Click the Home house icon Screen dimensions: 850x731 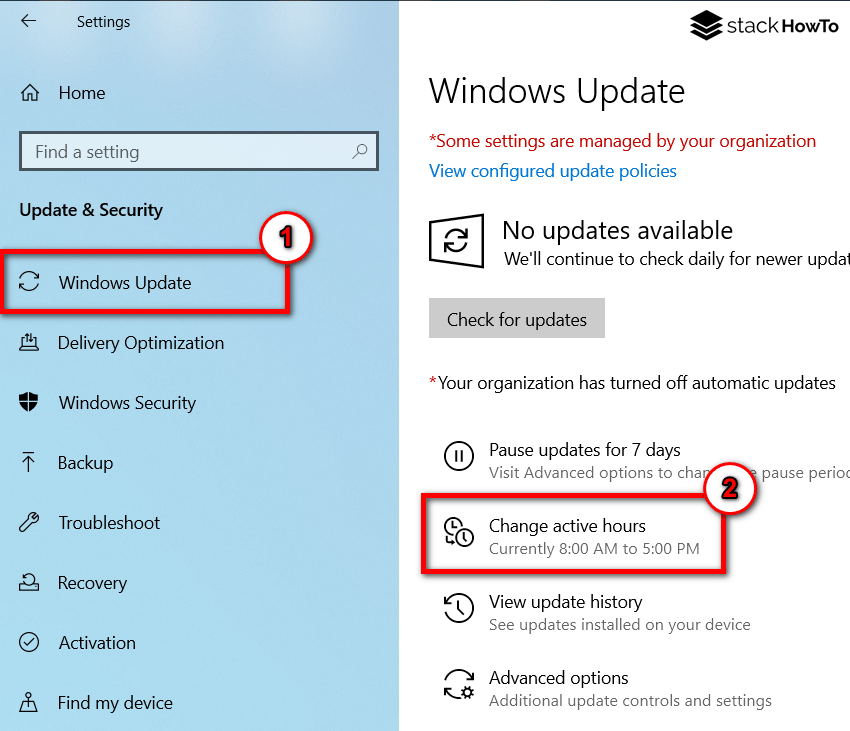tap(31, 92)
